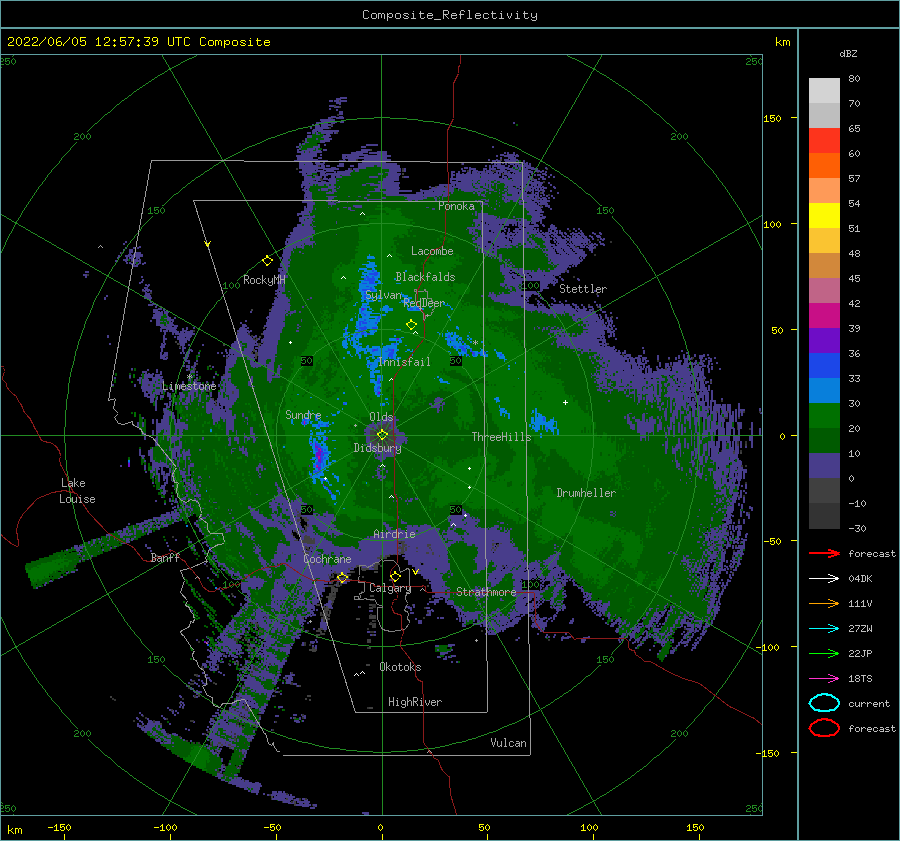This screenshot has width=900, height=841.
Task: Click the Innisfail city label
Action: [x=404, y=362]
